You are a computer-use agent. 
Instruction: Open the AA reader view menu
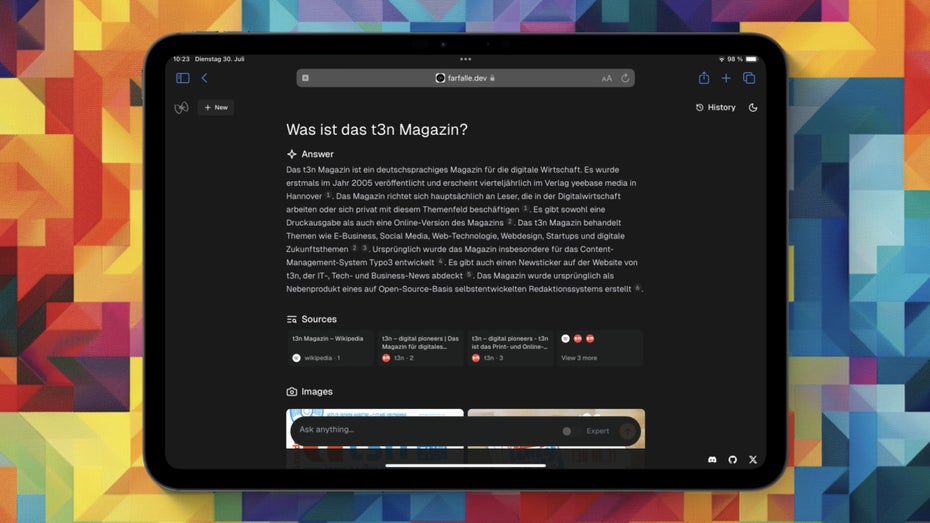click(x=606, y=78)
